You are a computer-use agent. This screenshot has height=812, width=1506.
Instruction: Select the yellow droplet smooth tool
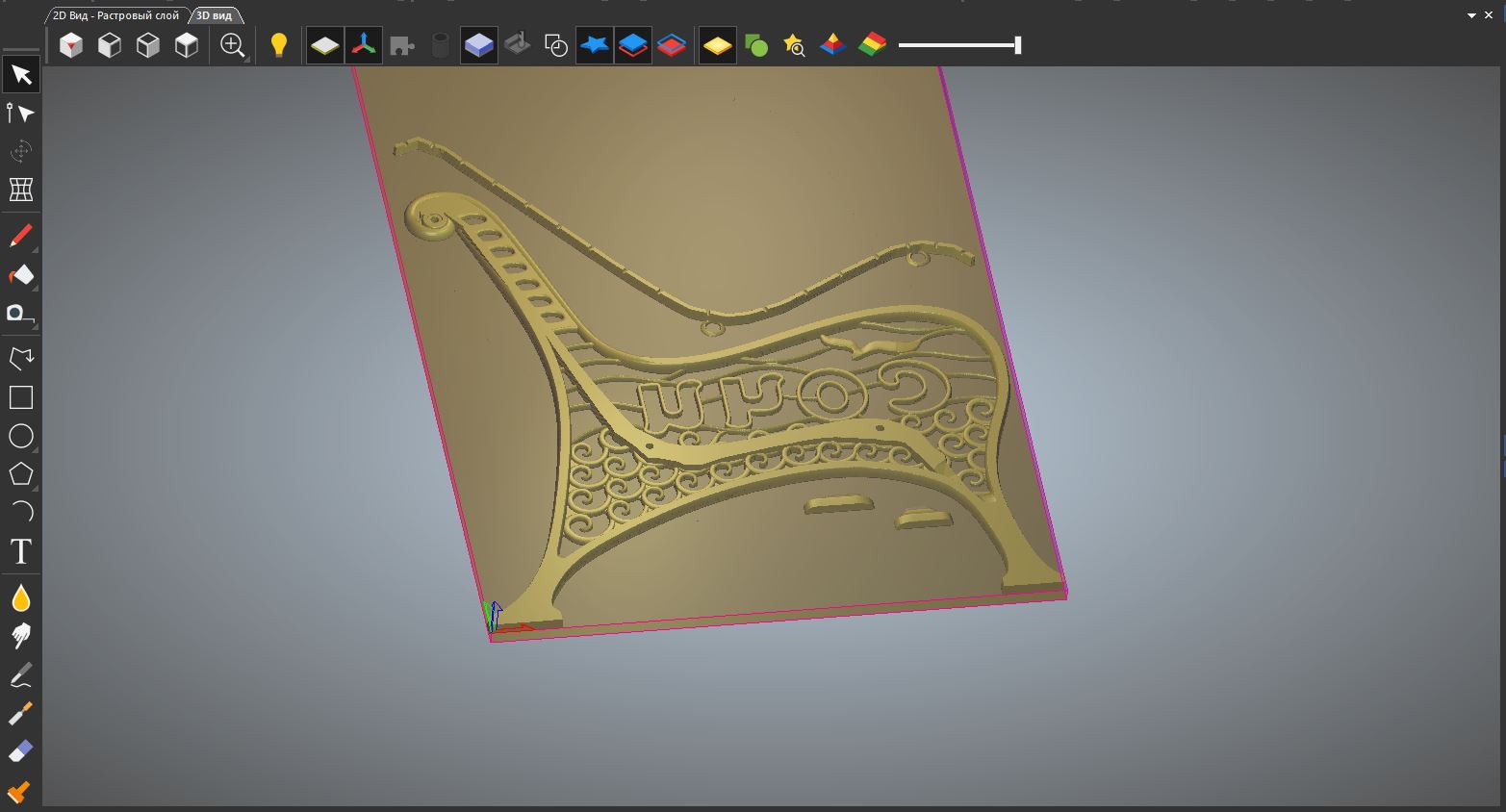[21, 598]
